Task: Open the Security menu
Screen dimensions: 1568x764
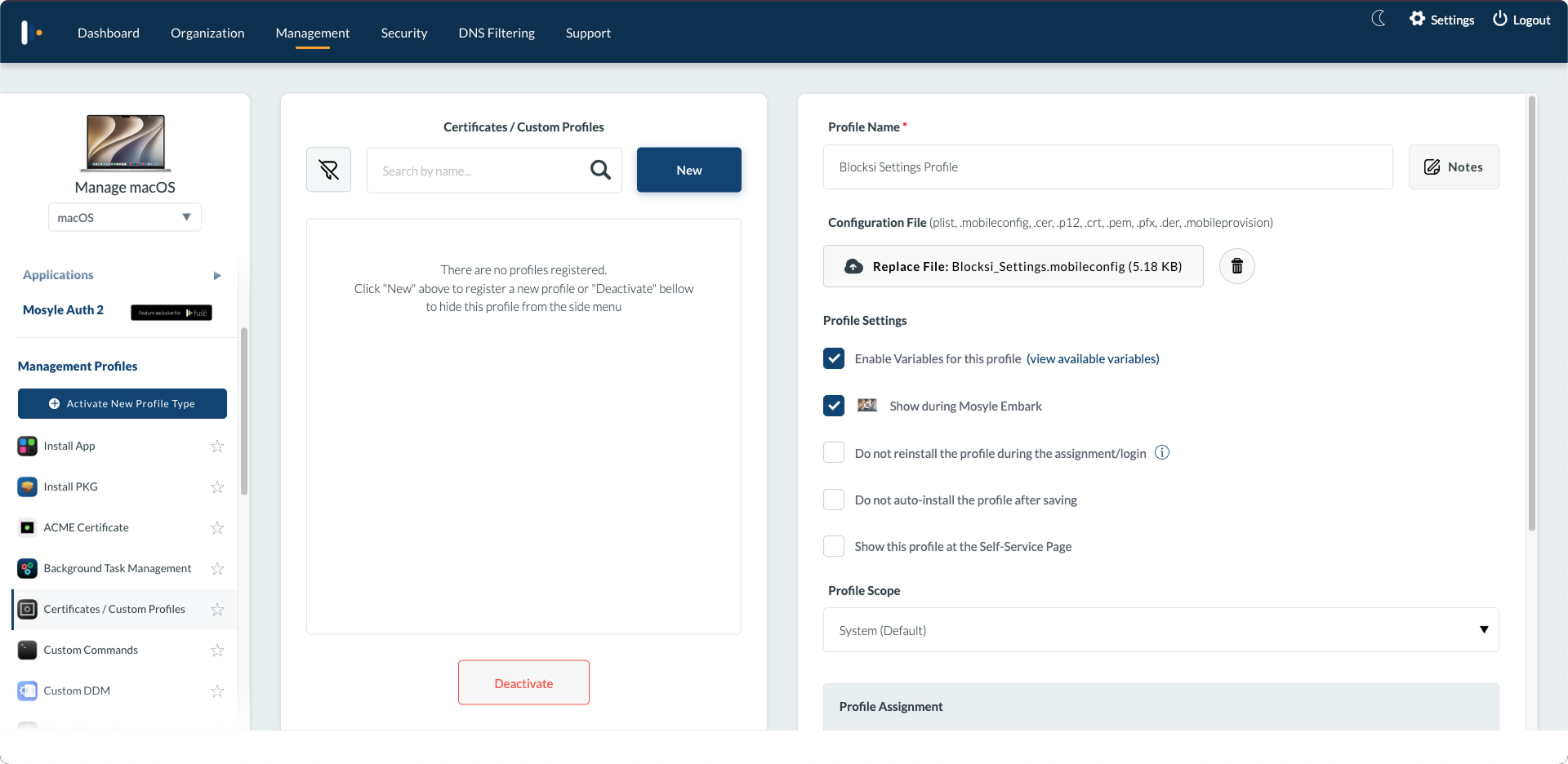Action: pyautogui.click(x=404, y=33)
